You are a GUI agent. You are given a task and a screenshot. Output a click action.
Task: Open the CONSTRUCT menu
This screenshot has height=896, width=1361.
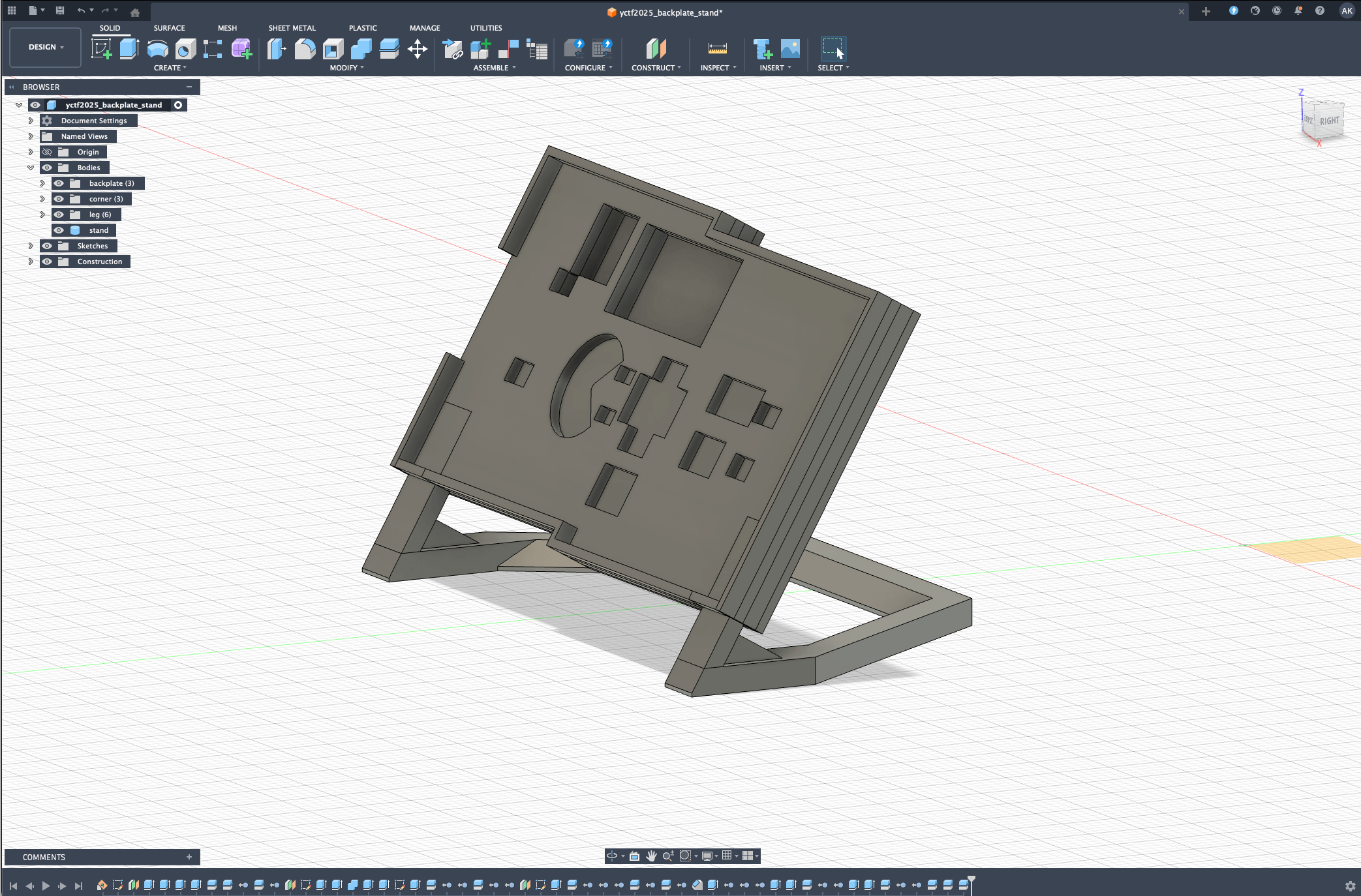tap(656, 68)
